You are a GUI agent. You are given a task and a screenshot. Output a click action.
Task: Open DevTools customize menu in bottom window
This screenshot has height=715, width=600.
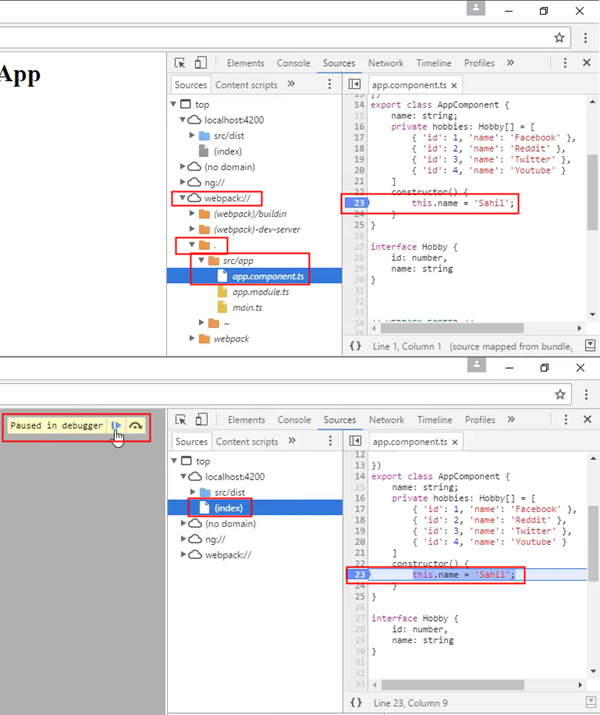(x=566, y=420)
